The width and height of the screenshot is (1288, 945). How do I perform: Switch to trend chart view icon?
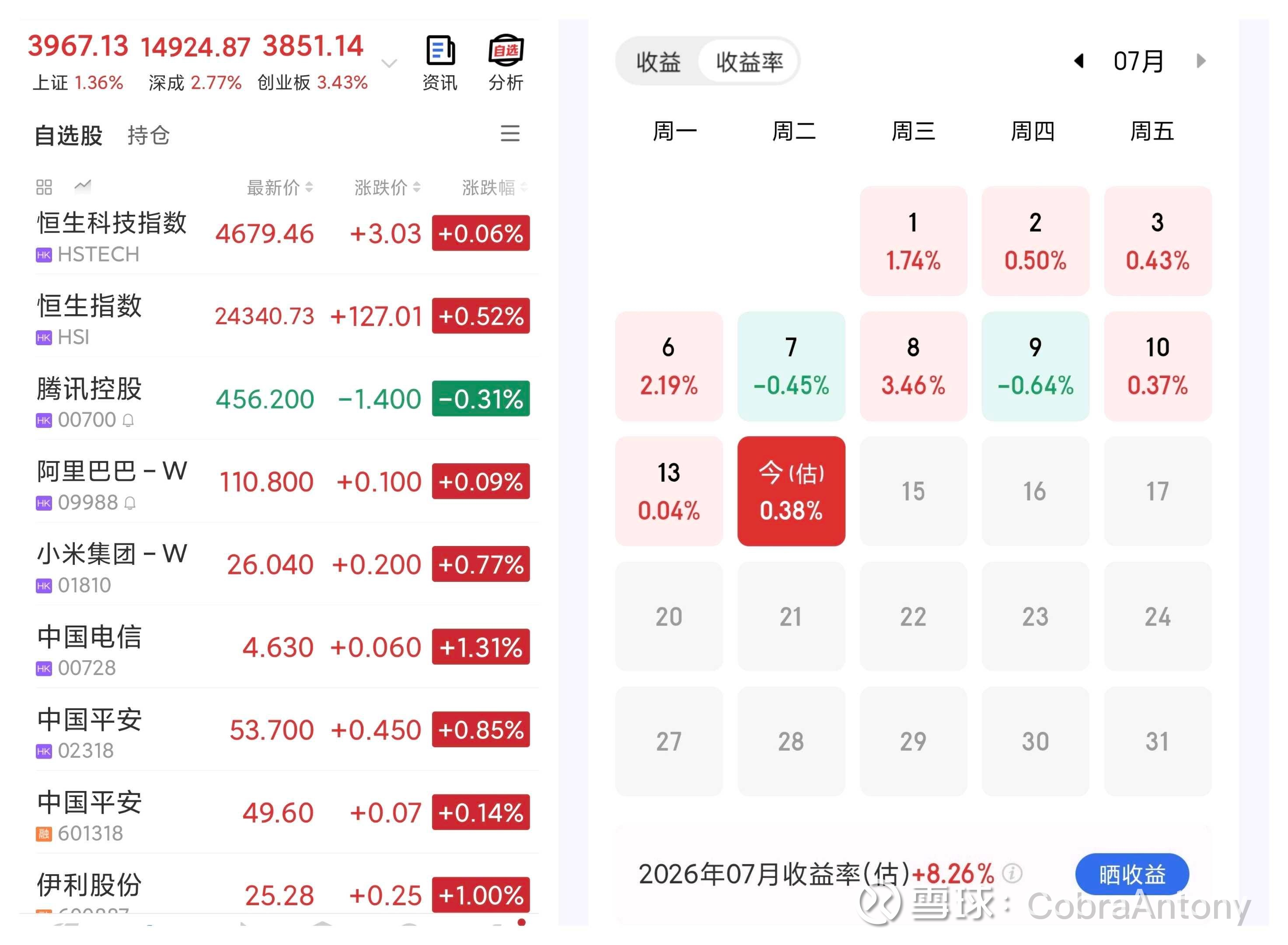coord(82,186)
